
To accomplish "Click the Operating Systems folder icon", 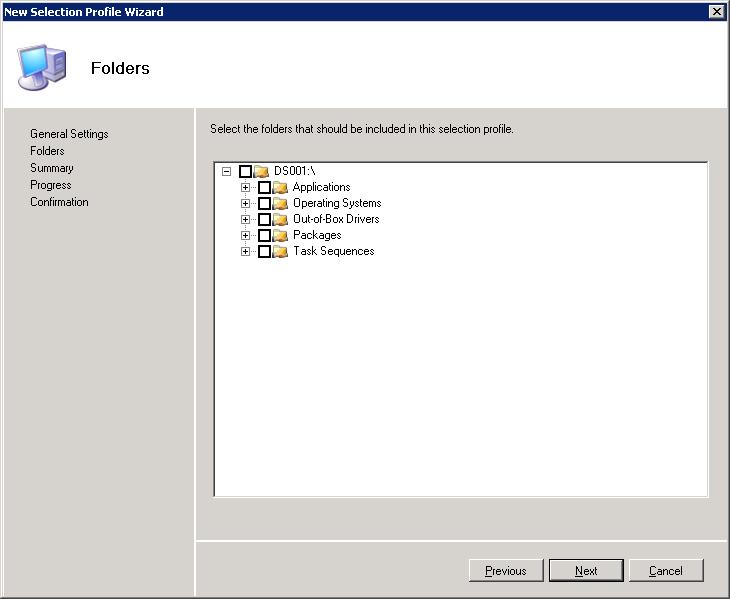I will tap(281, 204).
